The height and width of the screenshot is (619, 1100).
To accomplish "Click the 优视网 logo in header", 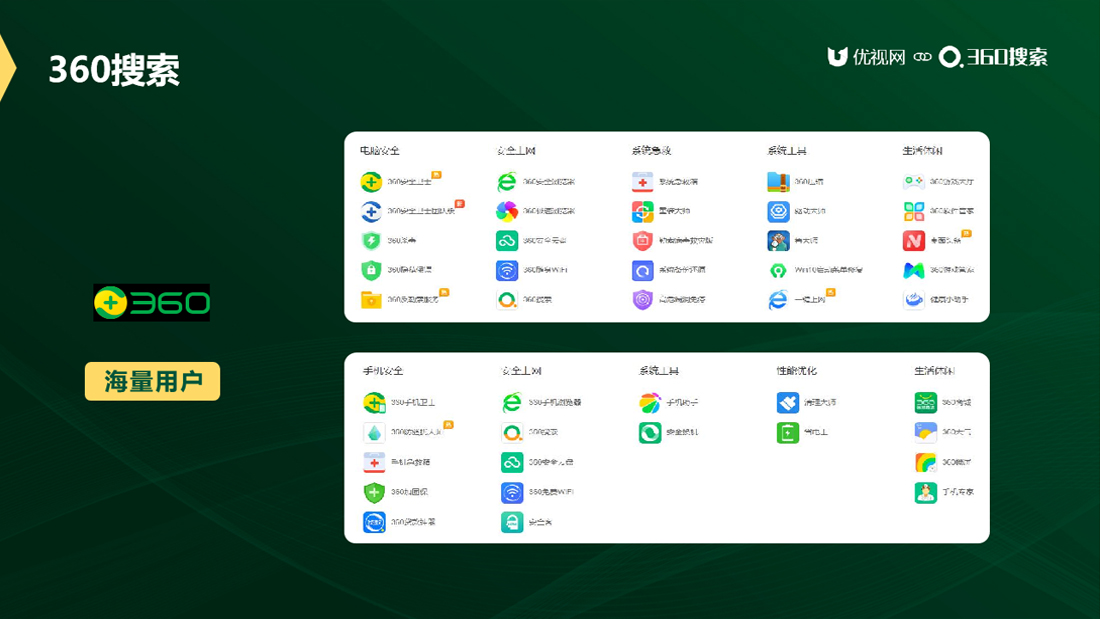I will [866, 57].
